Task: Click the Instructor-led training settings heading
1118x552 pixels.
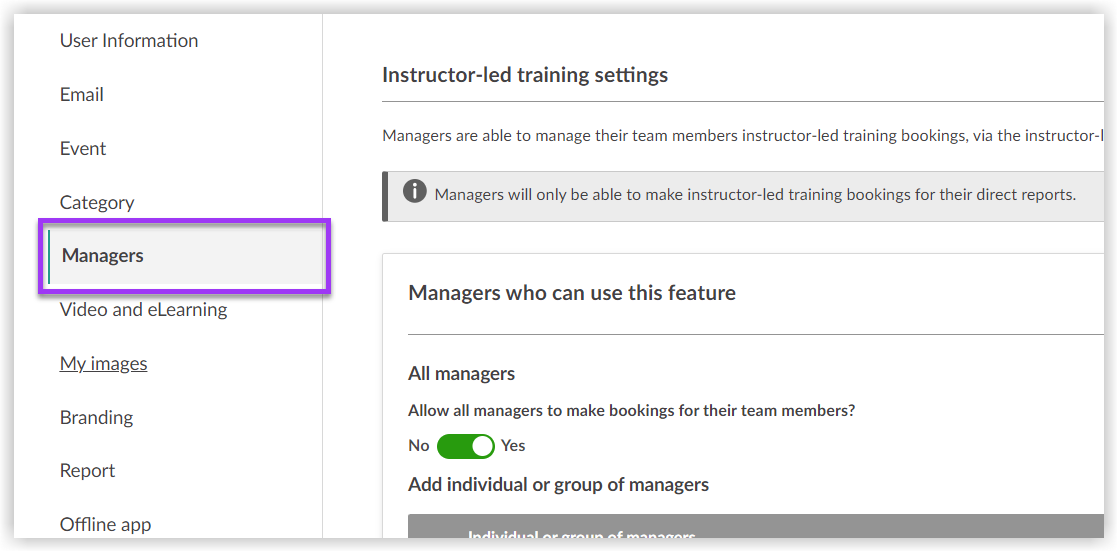Action: tap(525, 75)
